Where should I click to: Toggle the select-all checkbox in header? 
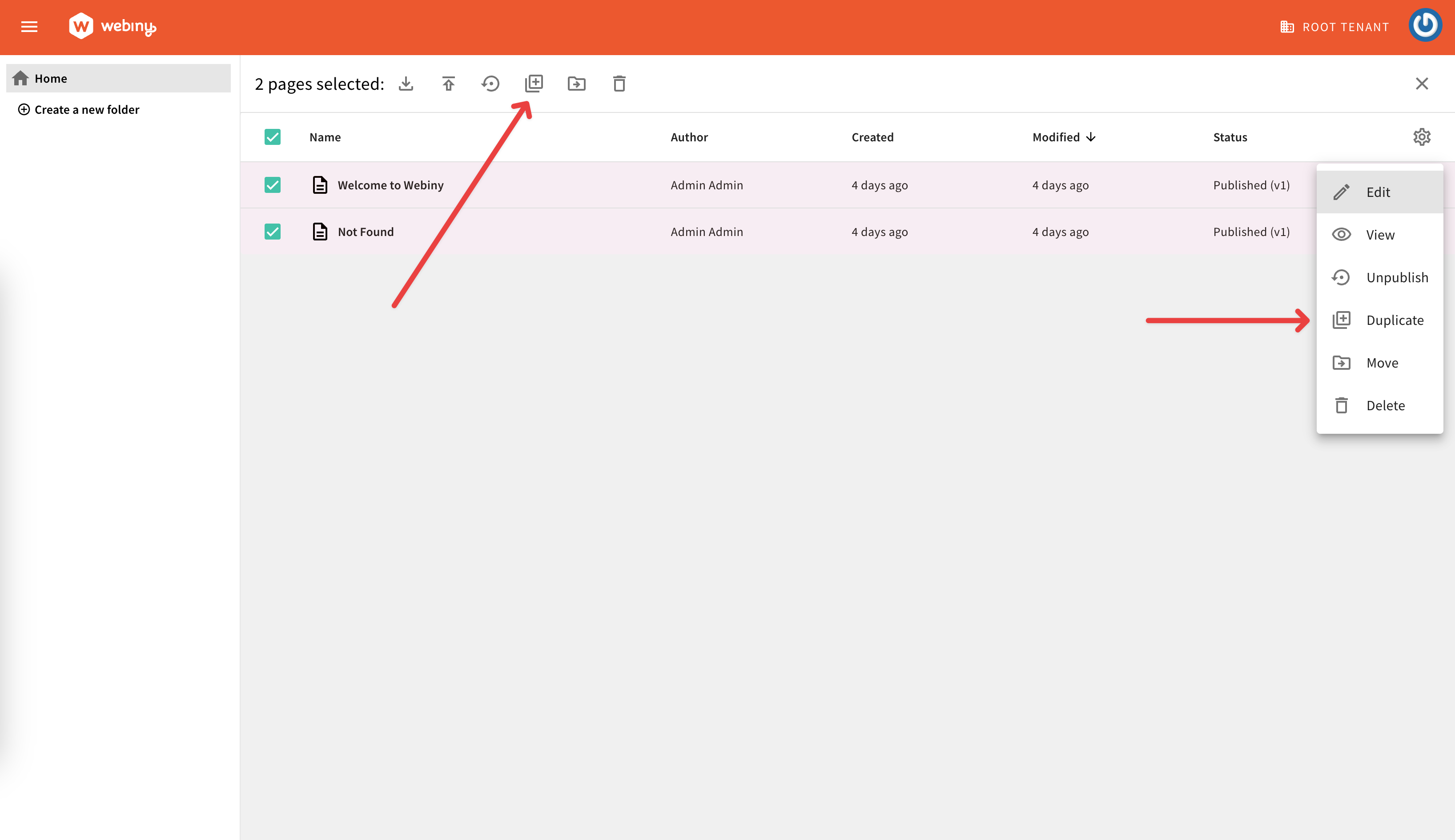(x=273, y=137)
